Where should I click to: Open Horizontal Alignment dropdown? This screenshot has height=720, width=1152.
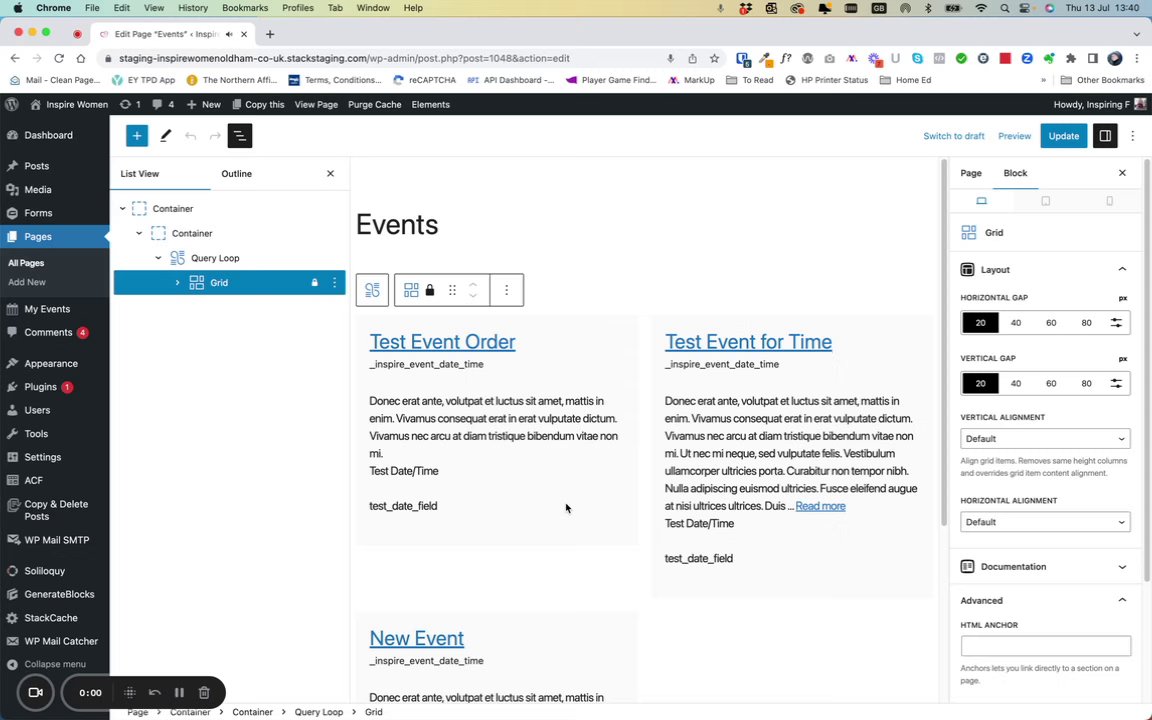1045,522
